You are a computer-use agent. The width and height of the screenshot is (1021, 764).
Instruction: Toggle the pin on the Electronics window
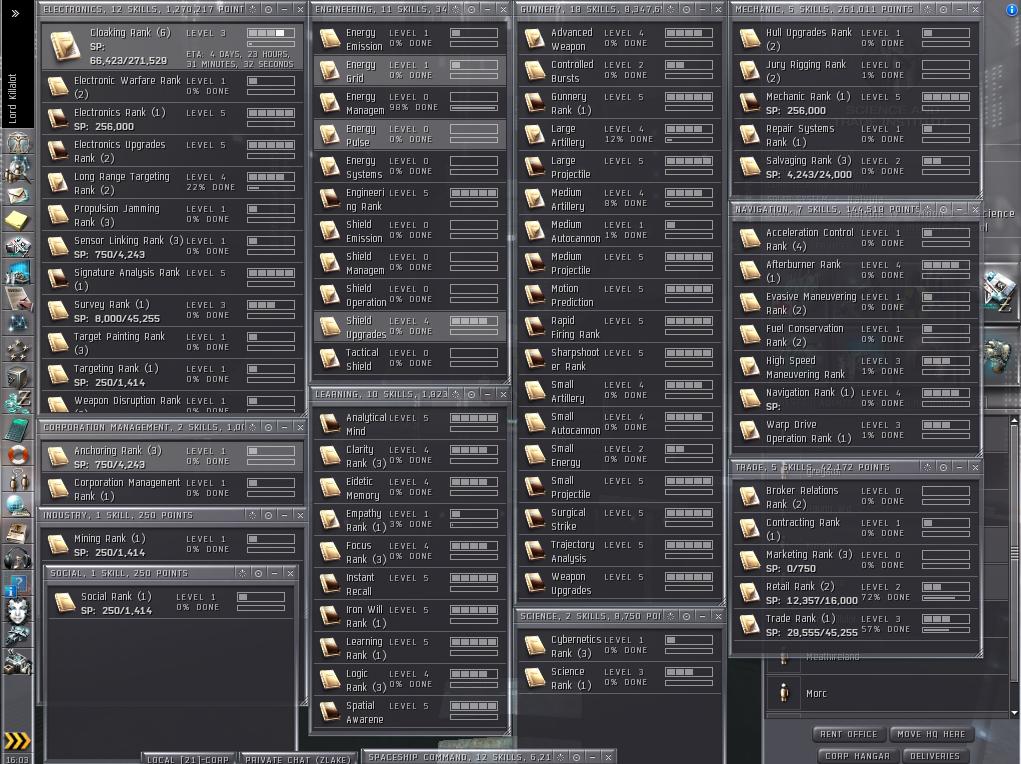tap(268, 9)
